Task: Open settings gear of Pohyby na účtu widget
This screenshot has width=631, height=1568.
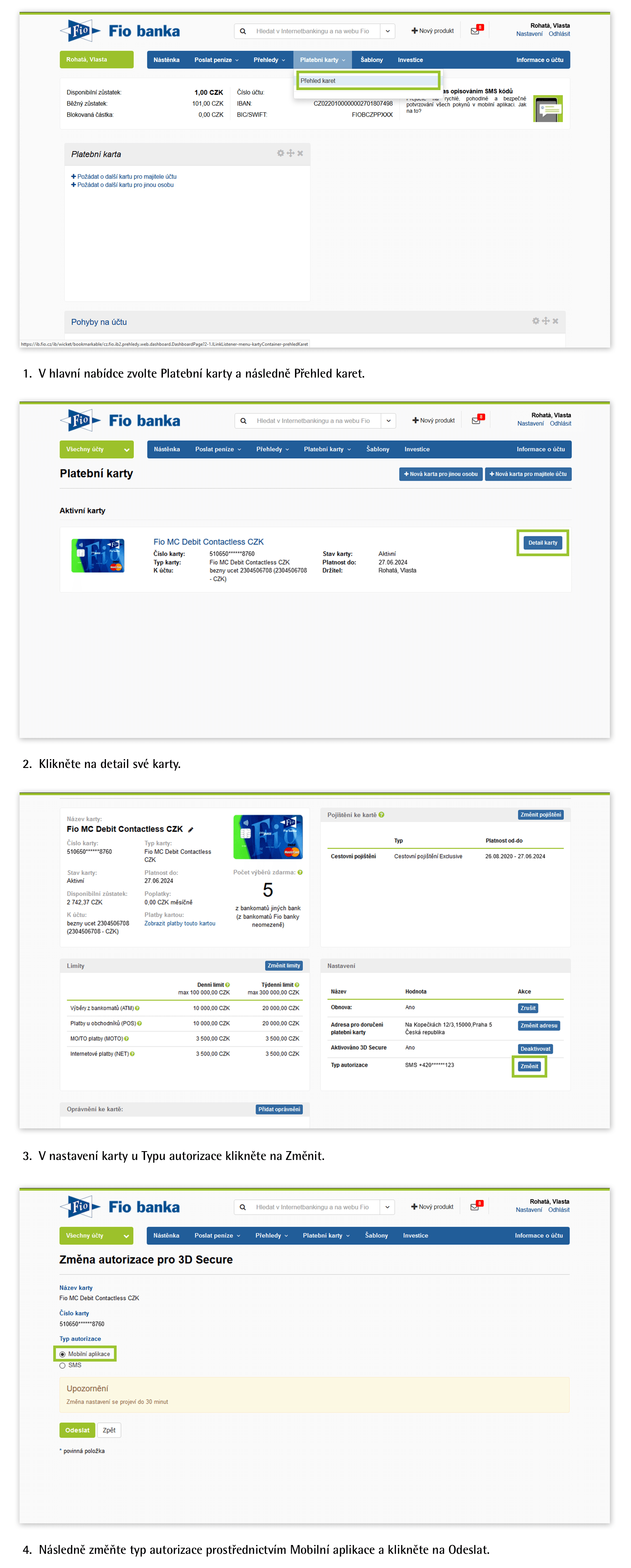Action: [536, 321]
